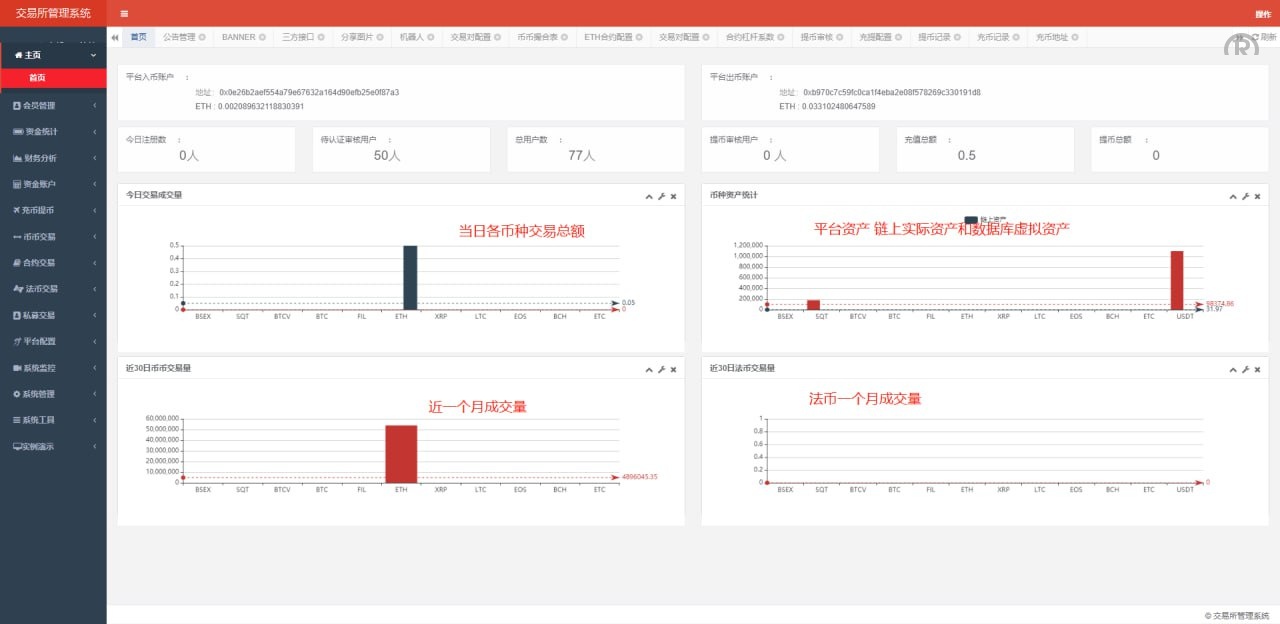Click the 操作 button at top right
The image size is (1280, 624).
tap(1262, 14)
